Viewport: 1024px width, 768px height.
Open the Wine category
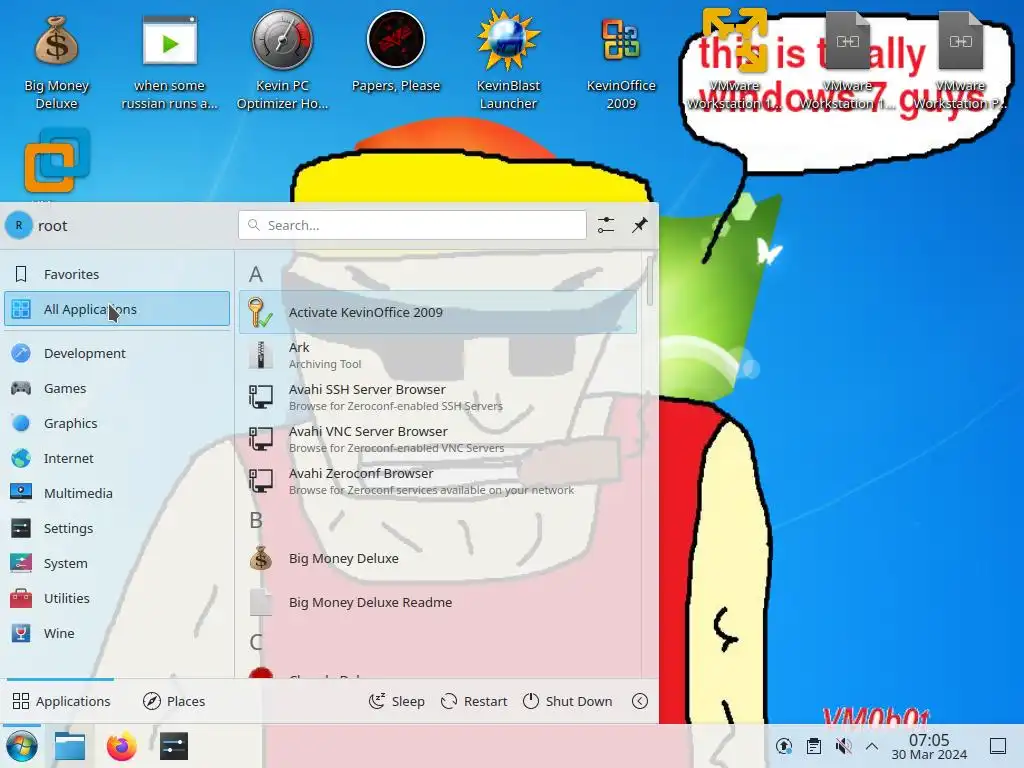coord(117,633)
